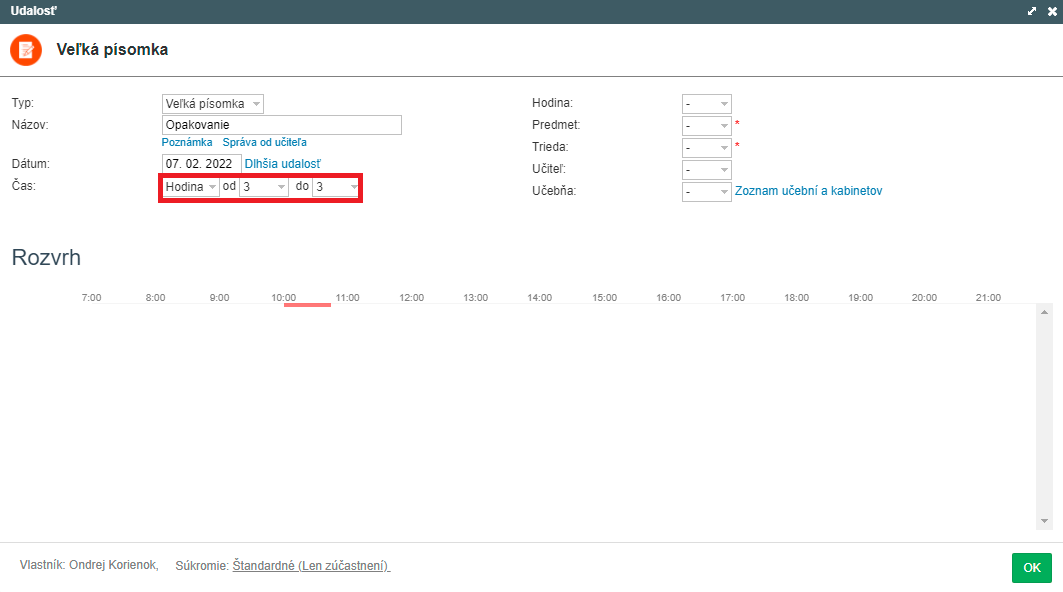This screenshot has height=592, width=1063.
Task: Open the 'od' lesson number dropdown
Action: click(x=264, y=186)
